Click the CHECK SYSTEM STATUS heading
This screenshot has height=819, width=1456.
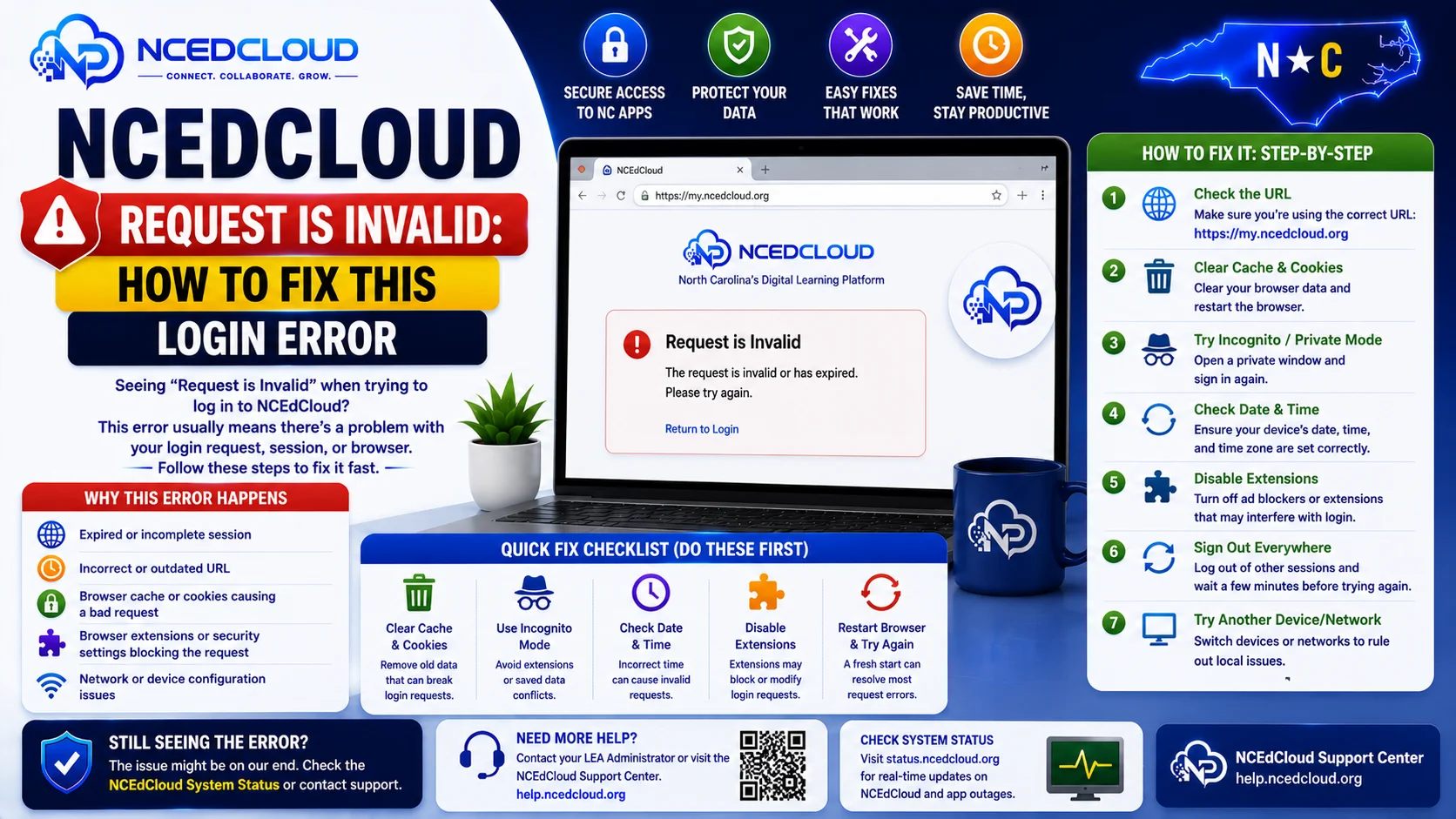[927, 741]
